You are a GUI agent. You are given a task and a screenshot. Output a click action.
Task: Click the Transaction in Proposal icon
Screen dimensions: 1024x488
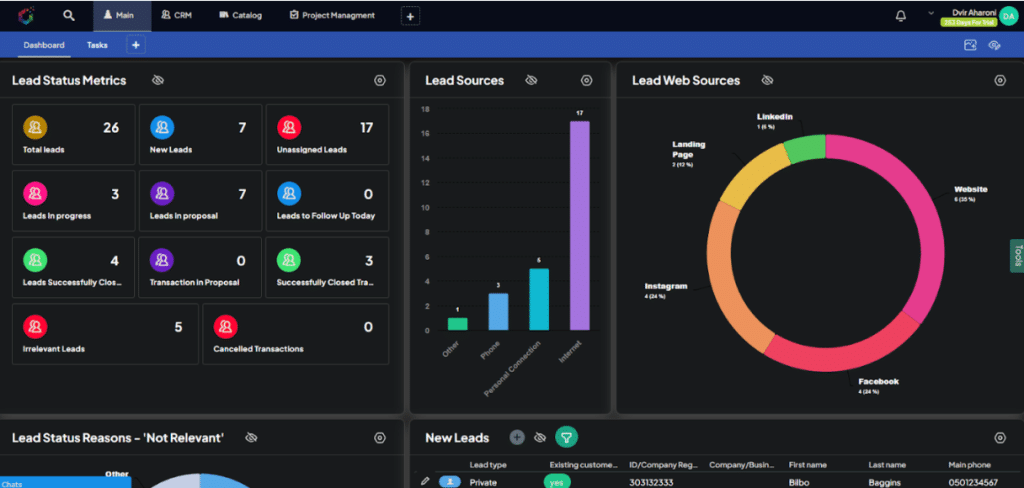point(162,260)
